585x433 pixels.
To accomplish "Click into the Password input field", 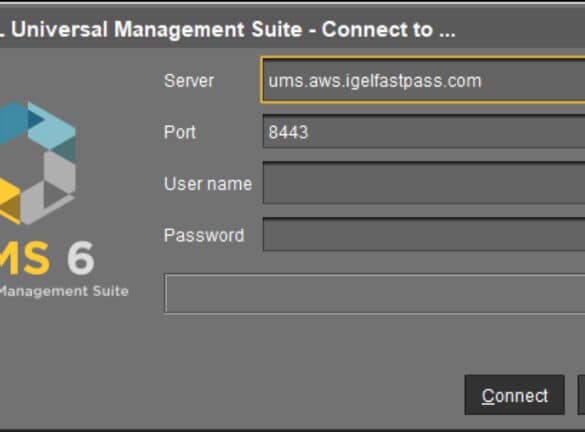I will coord(424,234).
